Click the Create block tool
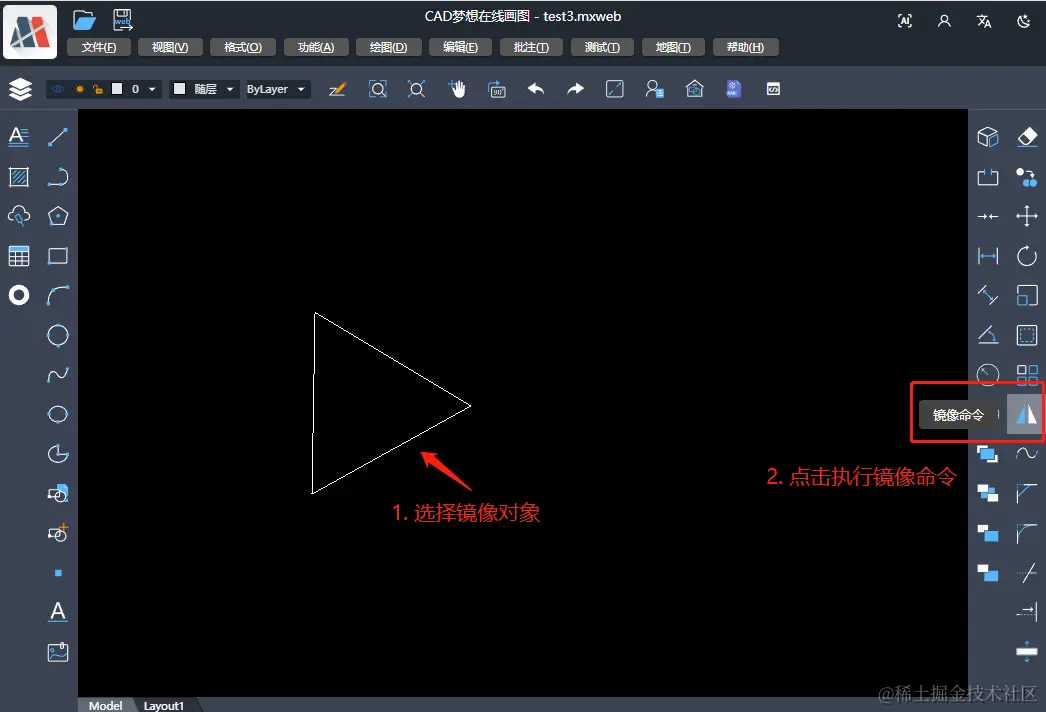The height and width of the screenshot is (712, 1046). 58,533
